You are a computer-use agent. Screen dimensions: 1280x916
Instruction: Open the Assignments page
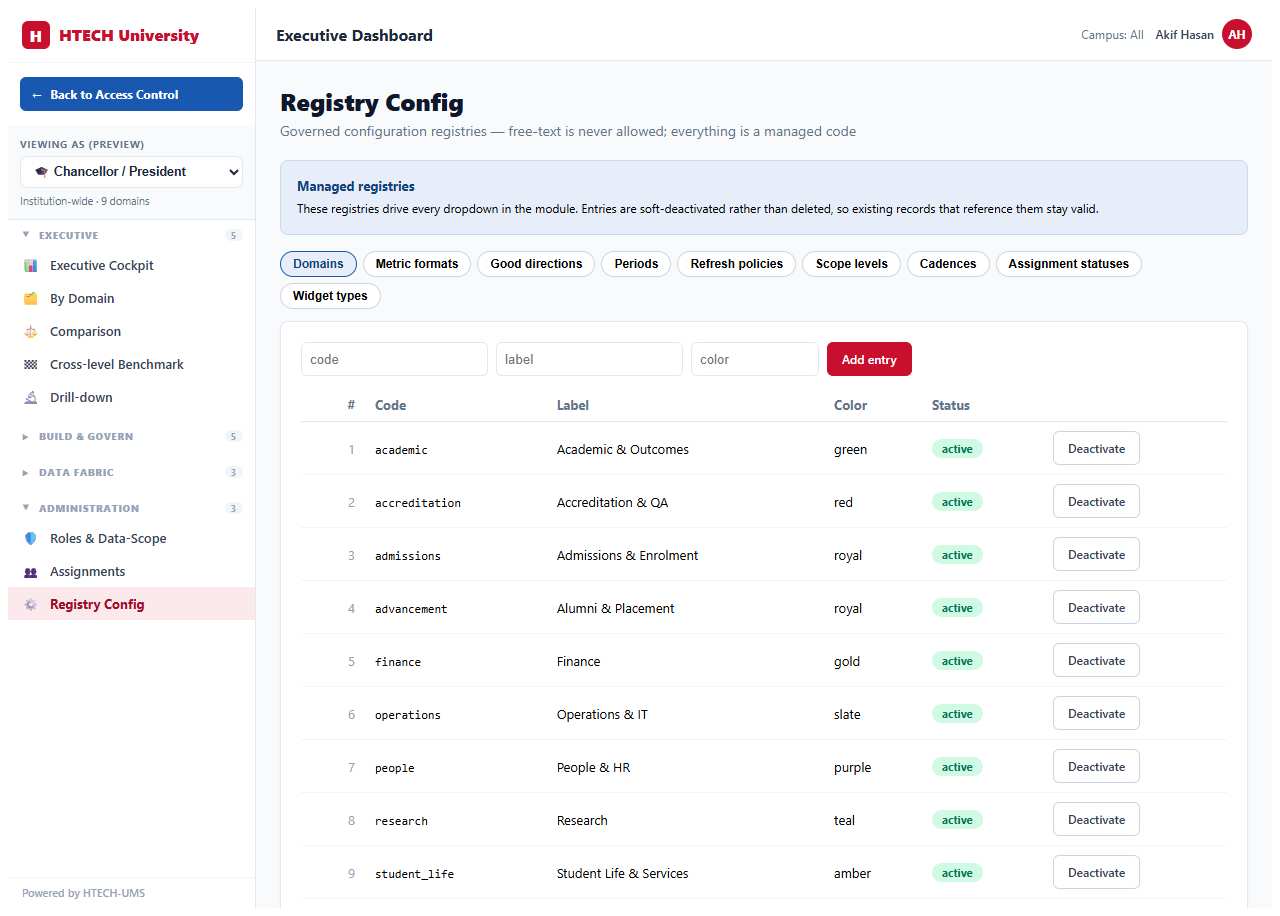pyautogui.click(x=131, y=572)
